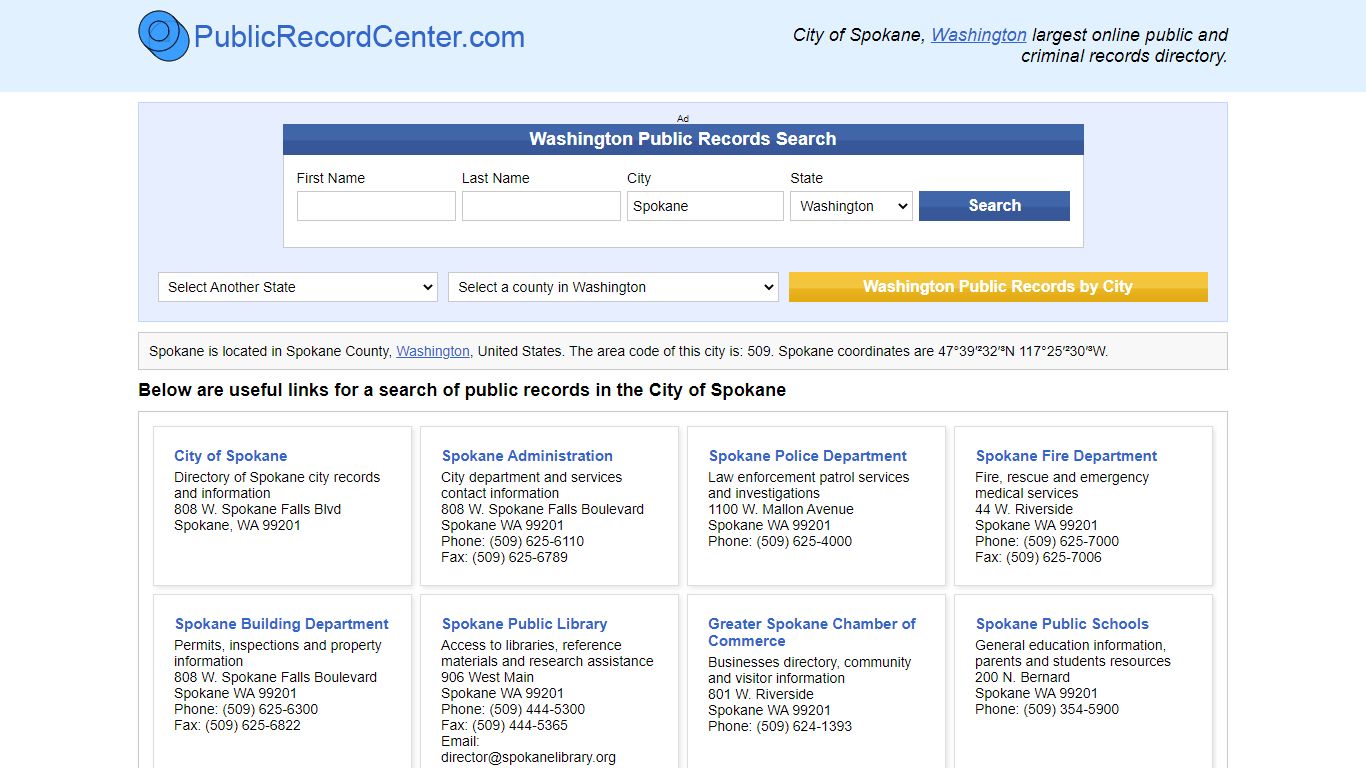
Task: Open the Spokane Public Schools link
Action: click(x=1062, y=624)
